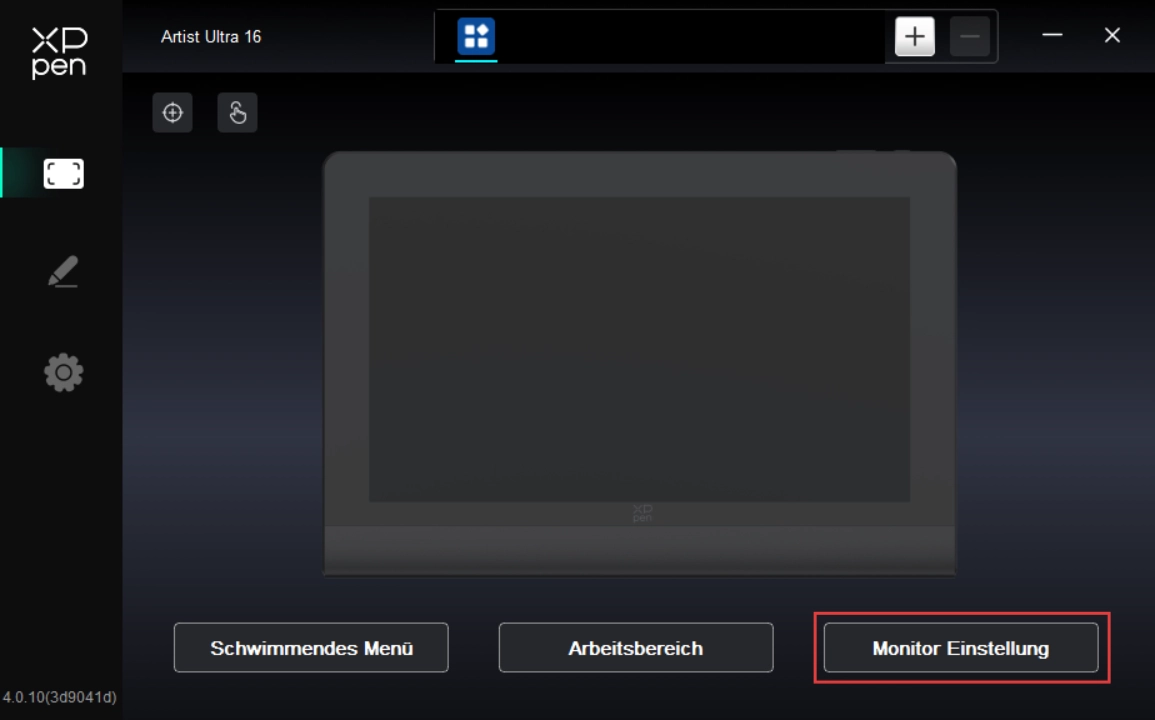Screen dimensions: 1155x720
Task: Remove application with the minus button
Action: pos(969,37)
